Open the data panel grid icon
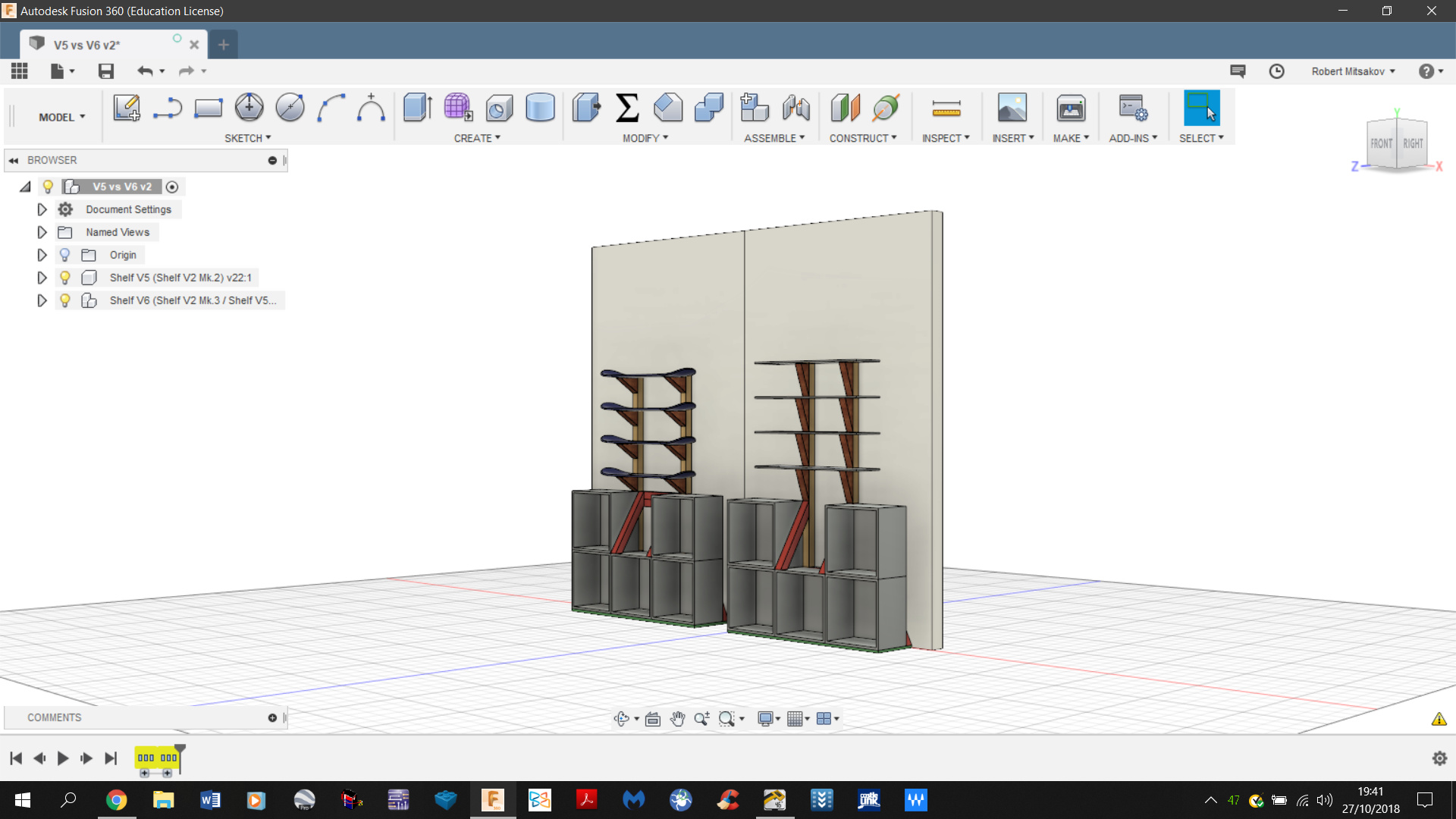The width and height of the screenshot is (1456, 819). coord(20,71)
